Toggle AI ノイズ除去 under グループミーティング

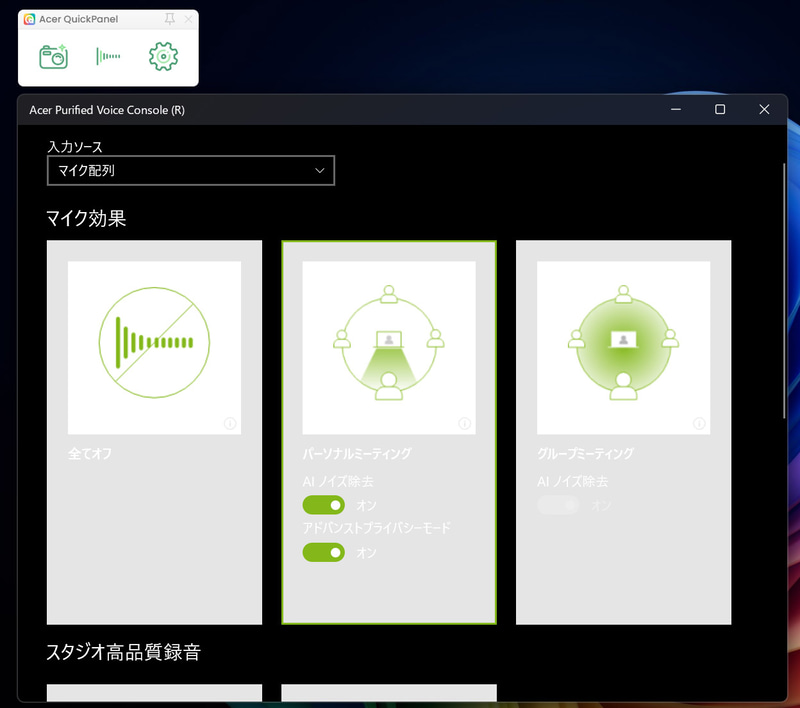point(558,505)
